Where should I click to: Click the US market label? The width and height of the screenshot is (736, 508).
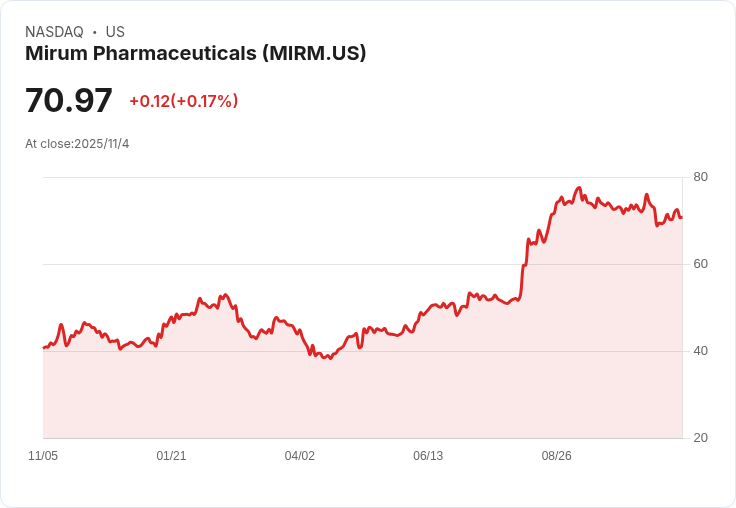(115, 32)
